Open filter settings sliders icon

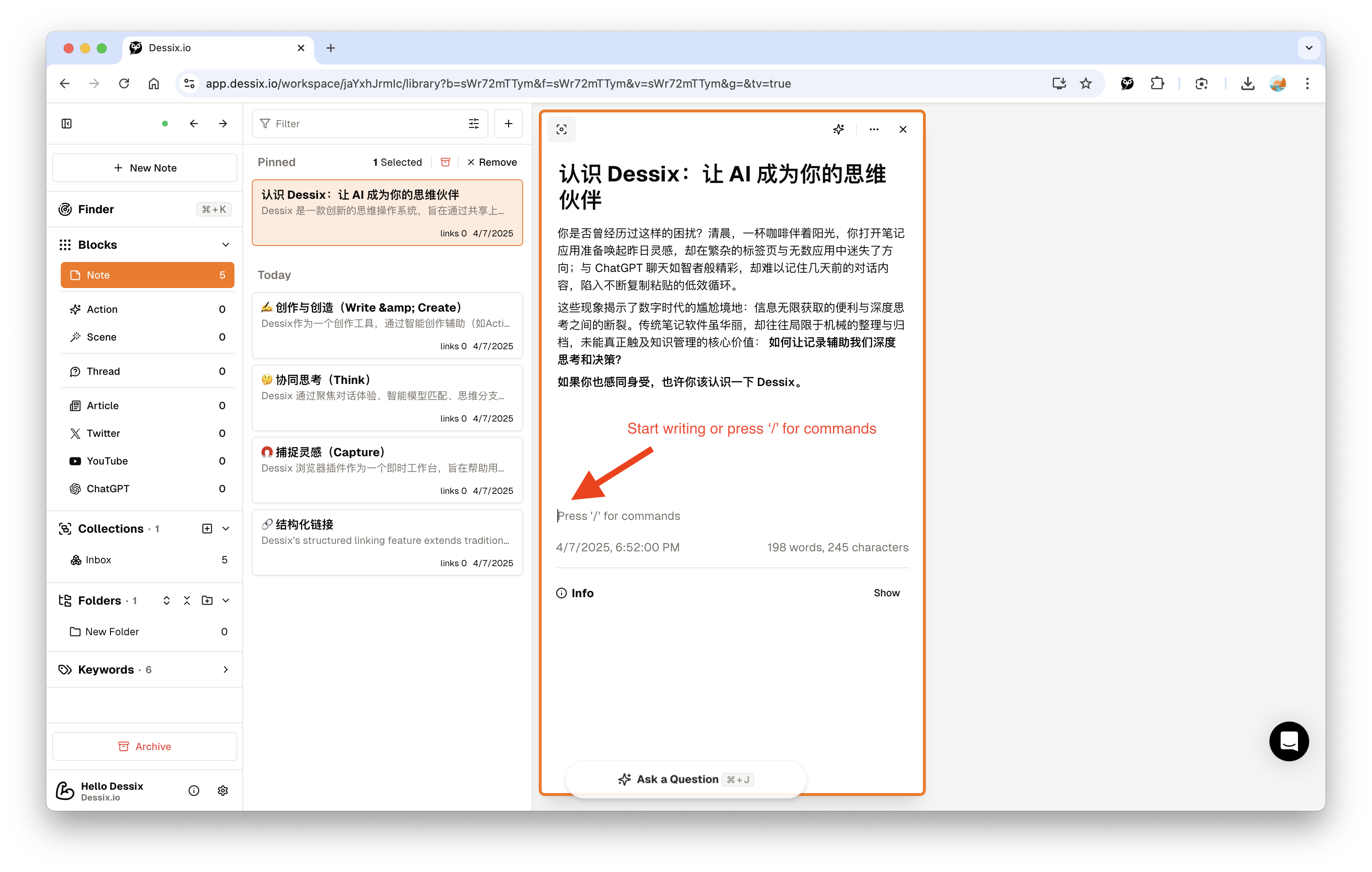pos(473,124)
